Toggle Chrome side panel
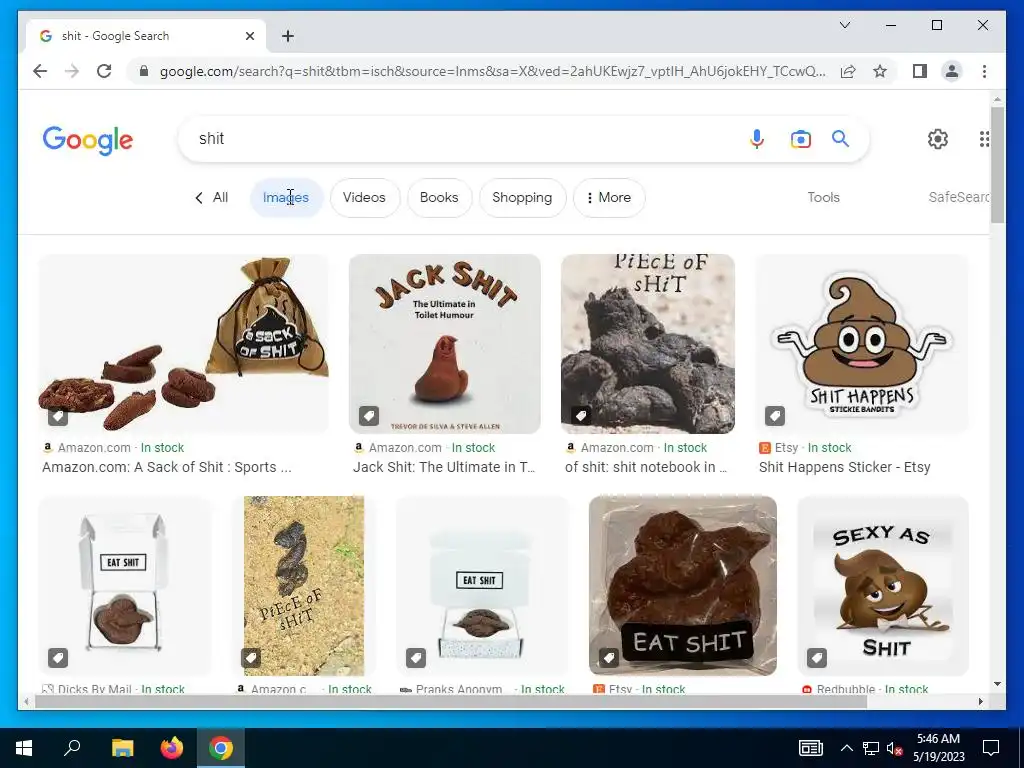The width and height of the screenshot is (1024, 768). 920,71
